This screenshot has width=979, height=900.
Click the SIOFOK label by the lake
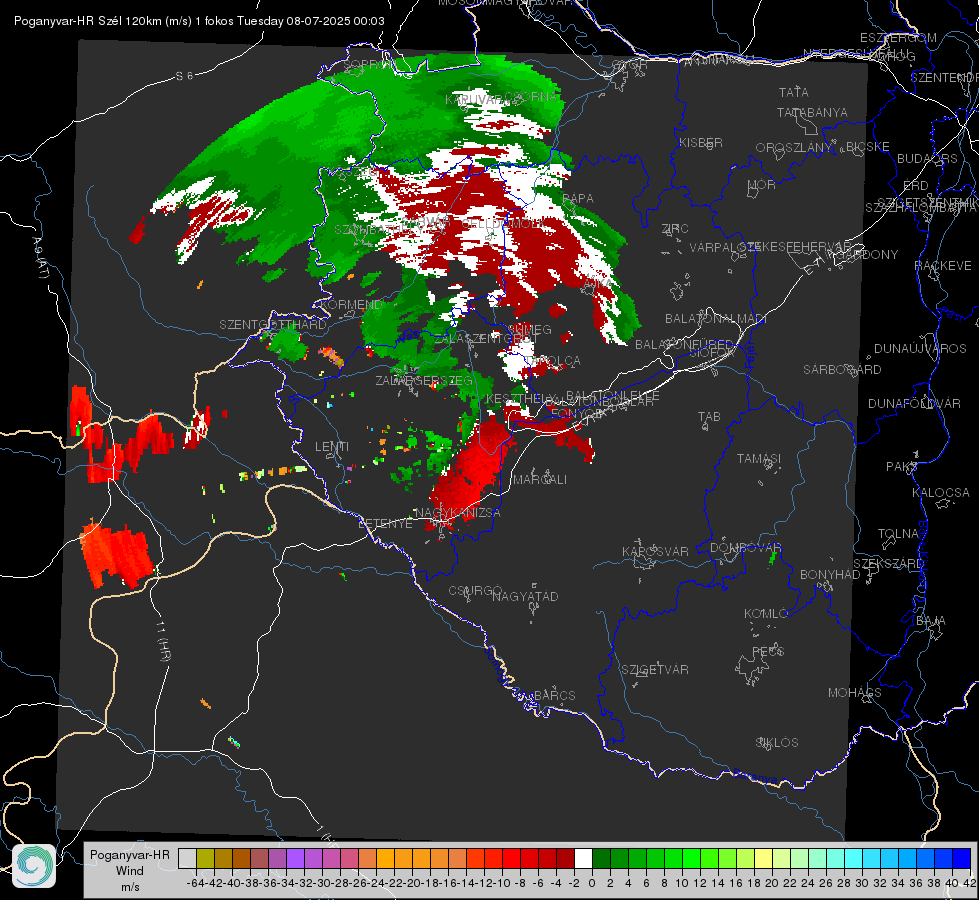[x=712, y=352]
